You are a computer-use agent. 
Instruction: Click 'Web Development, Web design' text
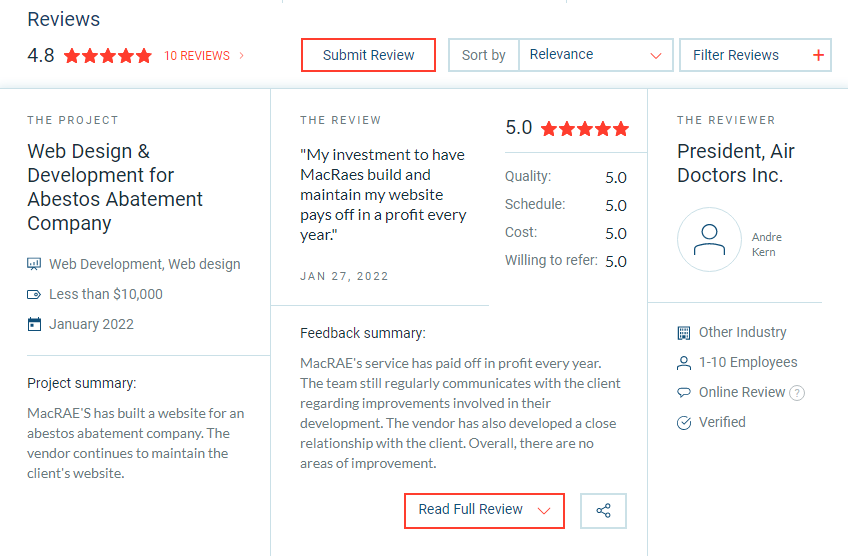tap(145, 264)
